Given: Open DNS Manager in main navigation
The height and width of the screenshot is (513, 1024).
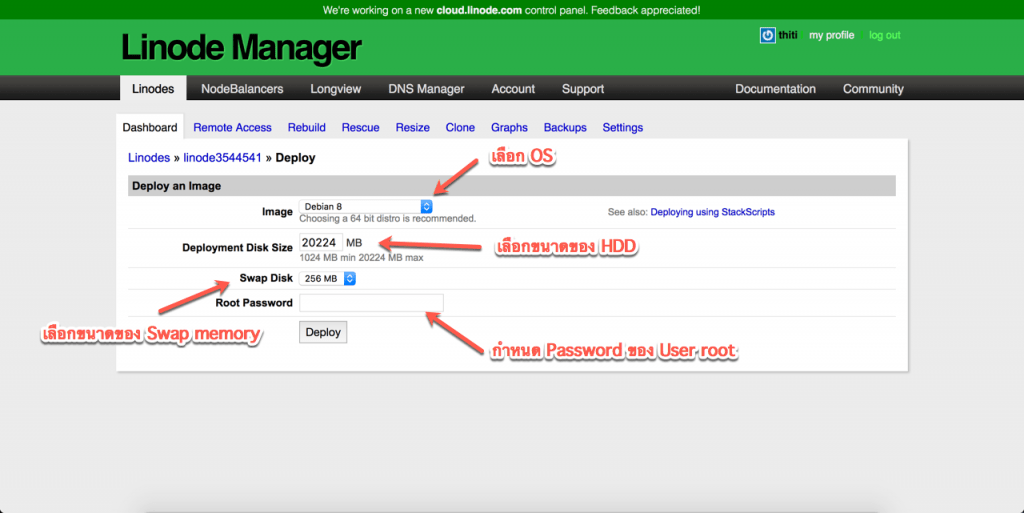Looking at the screenshot, I should click(x=426, y=89).
